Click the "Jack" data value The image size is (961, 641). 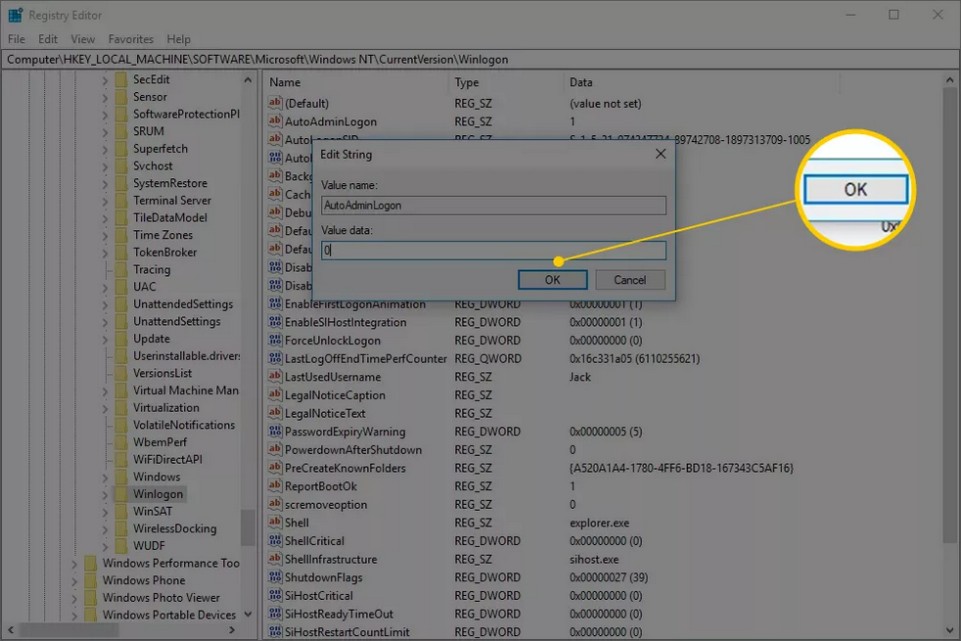pos(580,377)
